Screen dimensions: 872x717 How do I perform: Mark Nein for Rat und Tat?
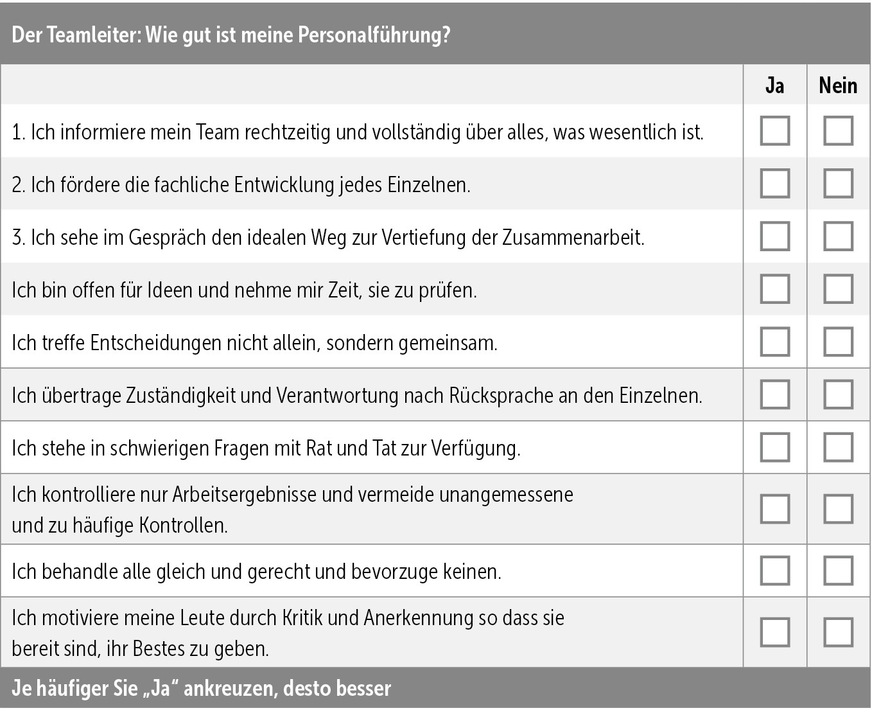click(838, 446)
